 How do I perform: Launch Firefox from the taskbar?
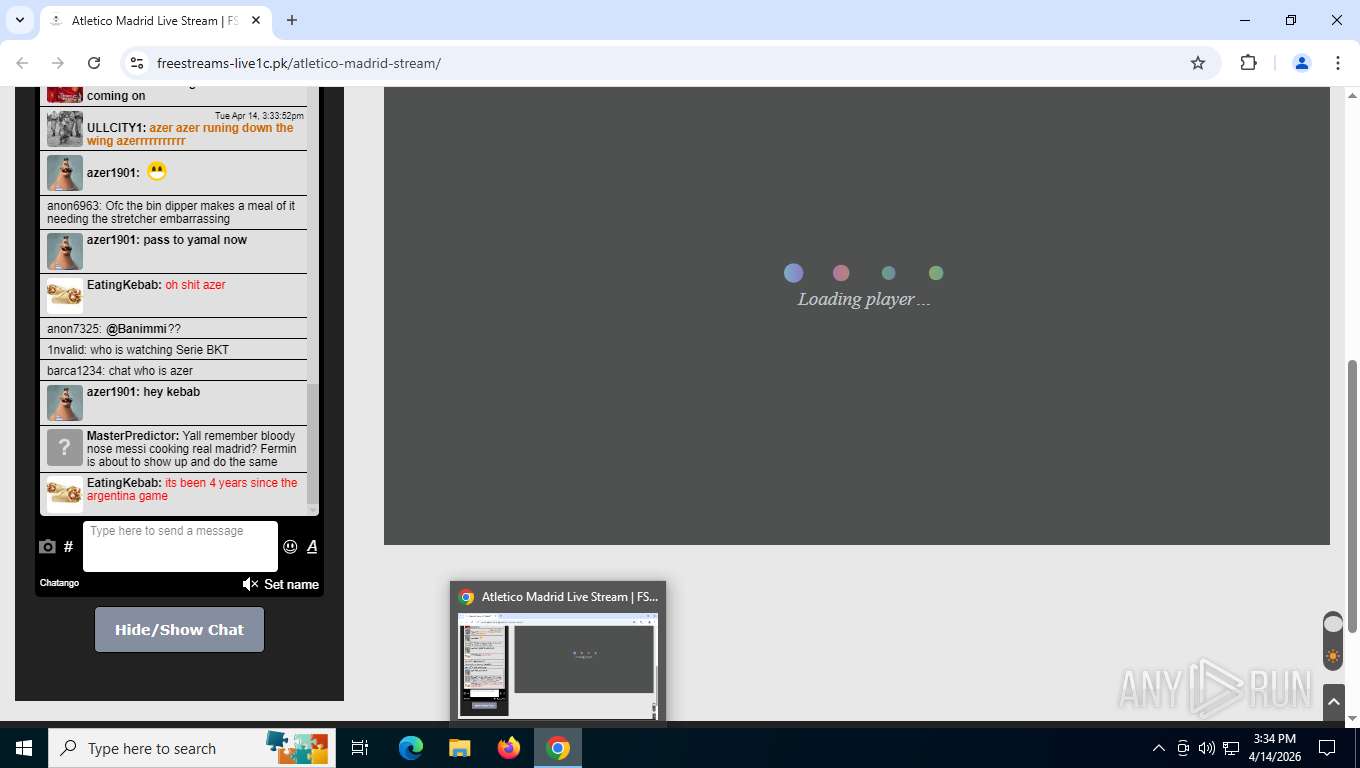pyautogui.click(x=509, y=748)
